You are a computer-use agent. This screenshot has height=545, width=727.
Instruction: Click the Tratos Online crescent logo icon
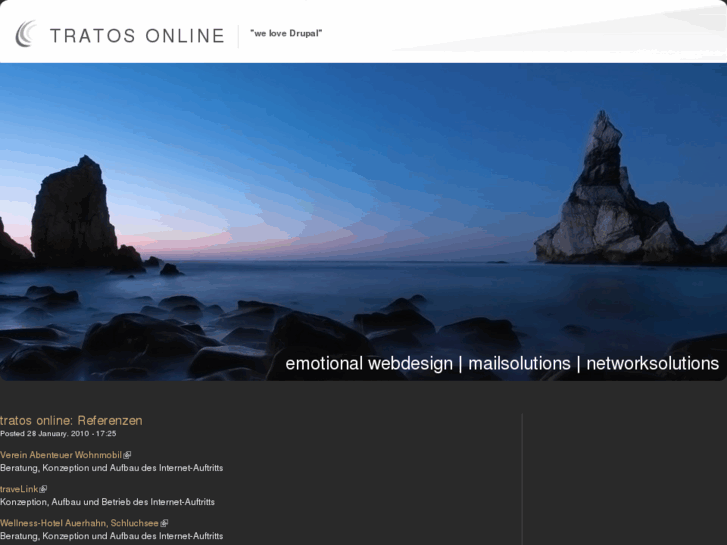pyautogui.click(x=26, y=34)
